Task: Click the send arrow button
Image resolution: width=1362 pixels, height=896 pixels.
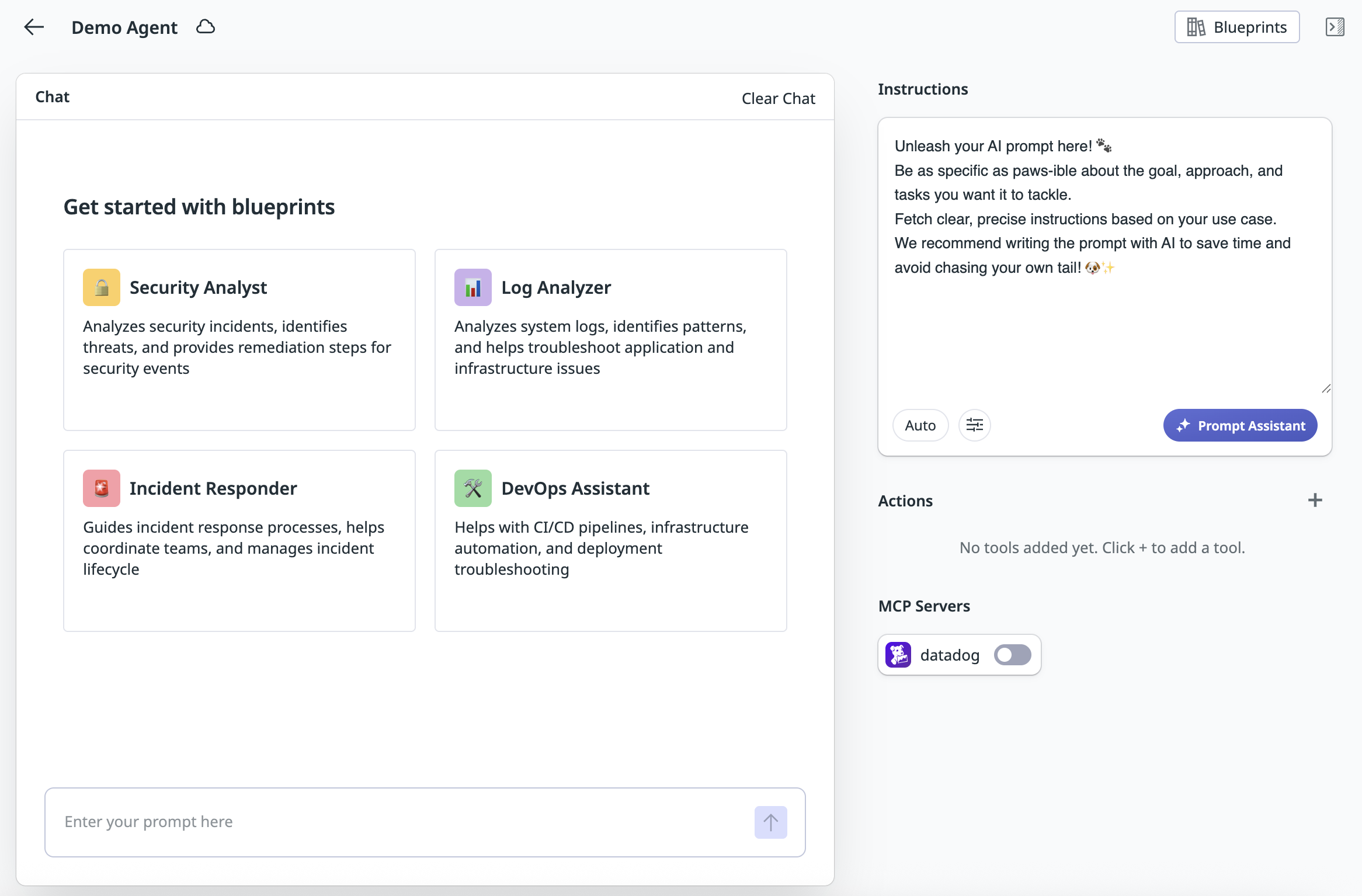Action: click(770, 822)
